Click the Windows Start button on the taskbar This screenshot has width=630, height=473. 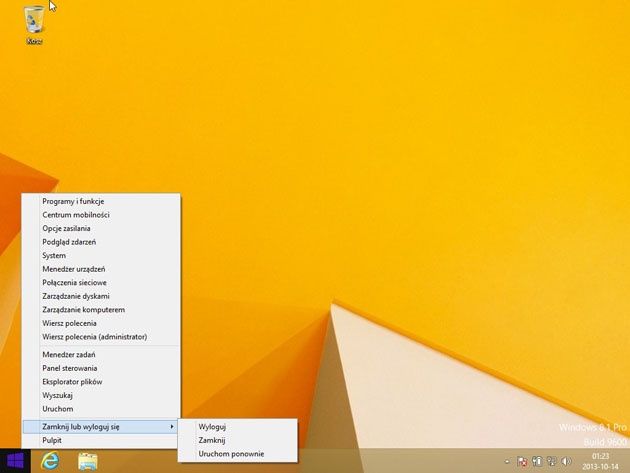coord(15,461)
